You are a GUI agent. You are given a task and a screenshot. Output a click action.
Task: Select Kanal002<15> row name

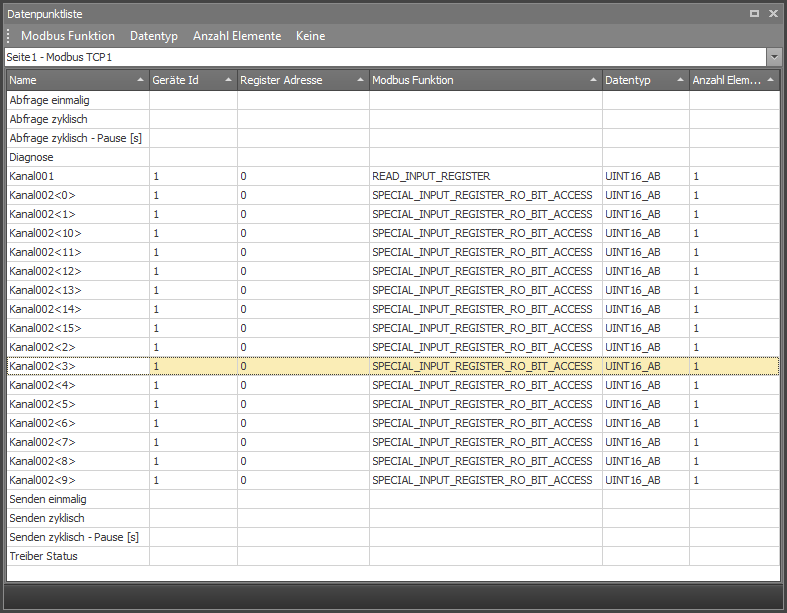78,328
